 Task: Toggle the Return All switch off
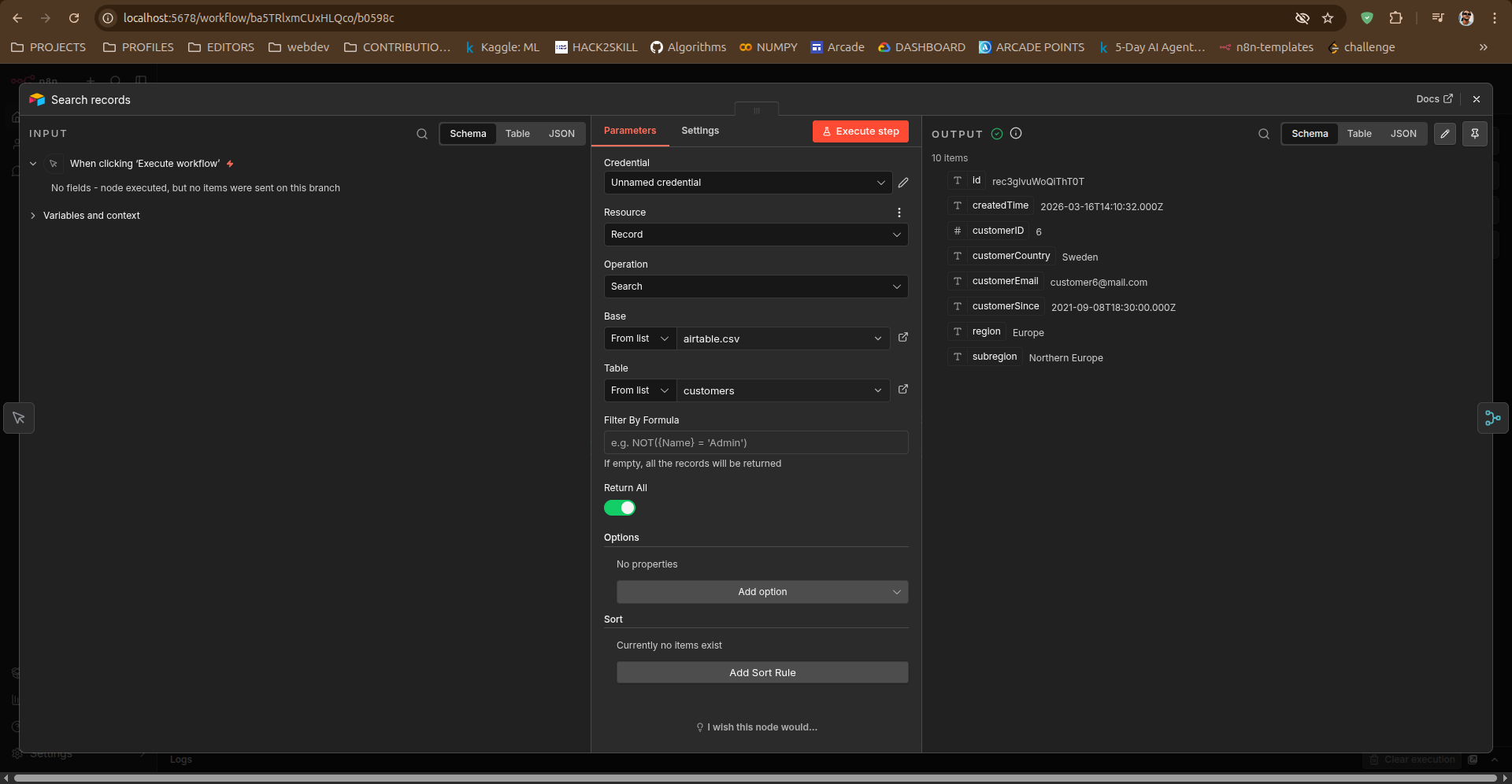pyautogui.click(x=620, y=508)
